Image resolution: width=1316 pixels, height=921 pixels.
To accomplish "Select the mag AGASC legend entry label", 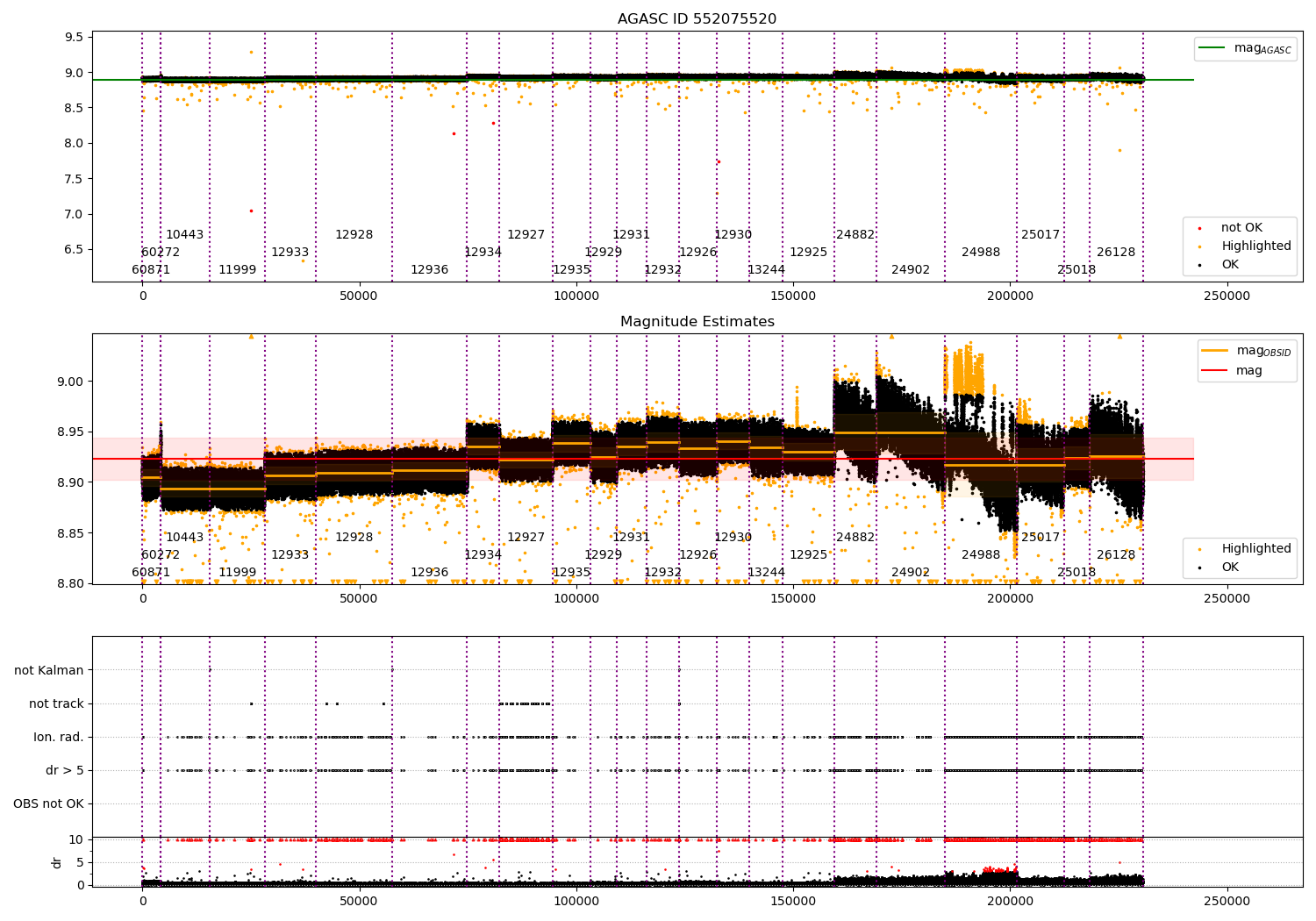I will click(1262, 48).
